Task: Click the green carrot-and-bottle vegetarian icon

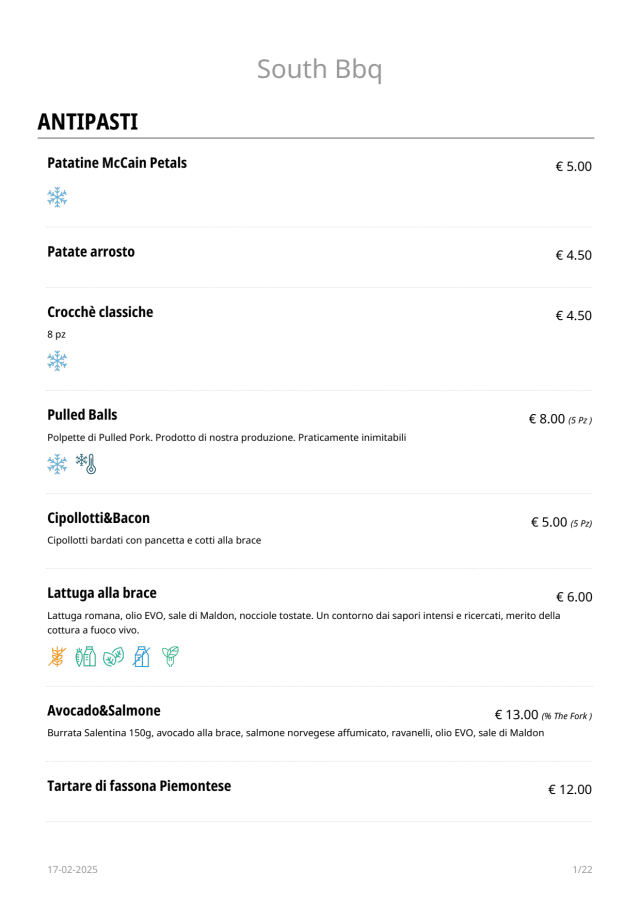Action: click(x=86, y=656)
